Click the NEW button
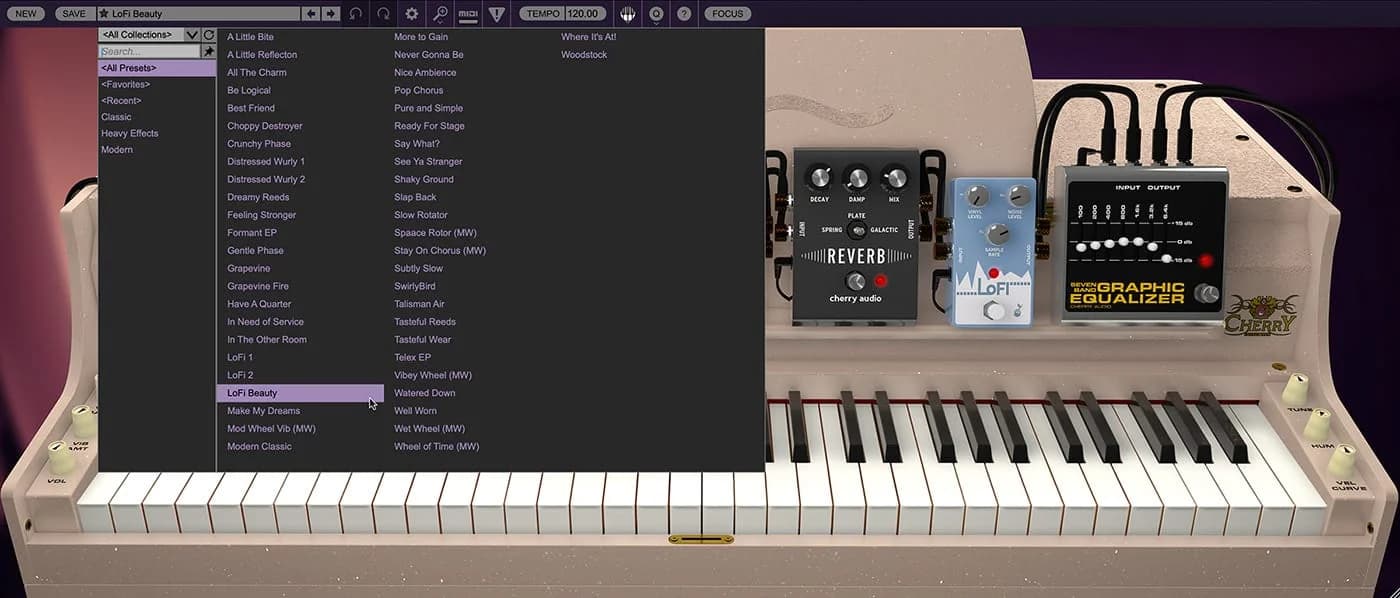 tap(24, 13)
